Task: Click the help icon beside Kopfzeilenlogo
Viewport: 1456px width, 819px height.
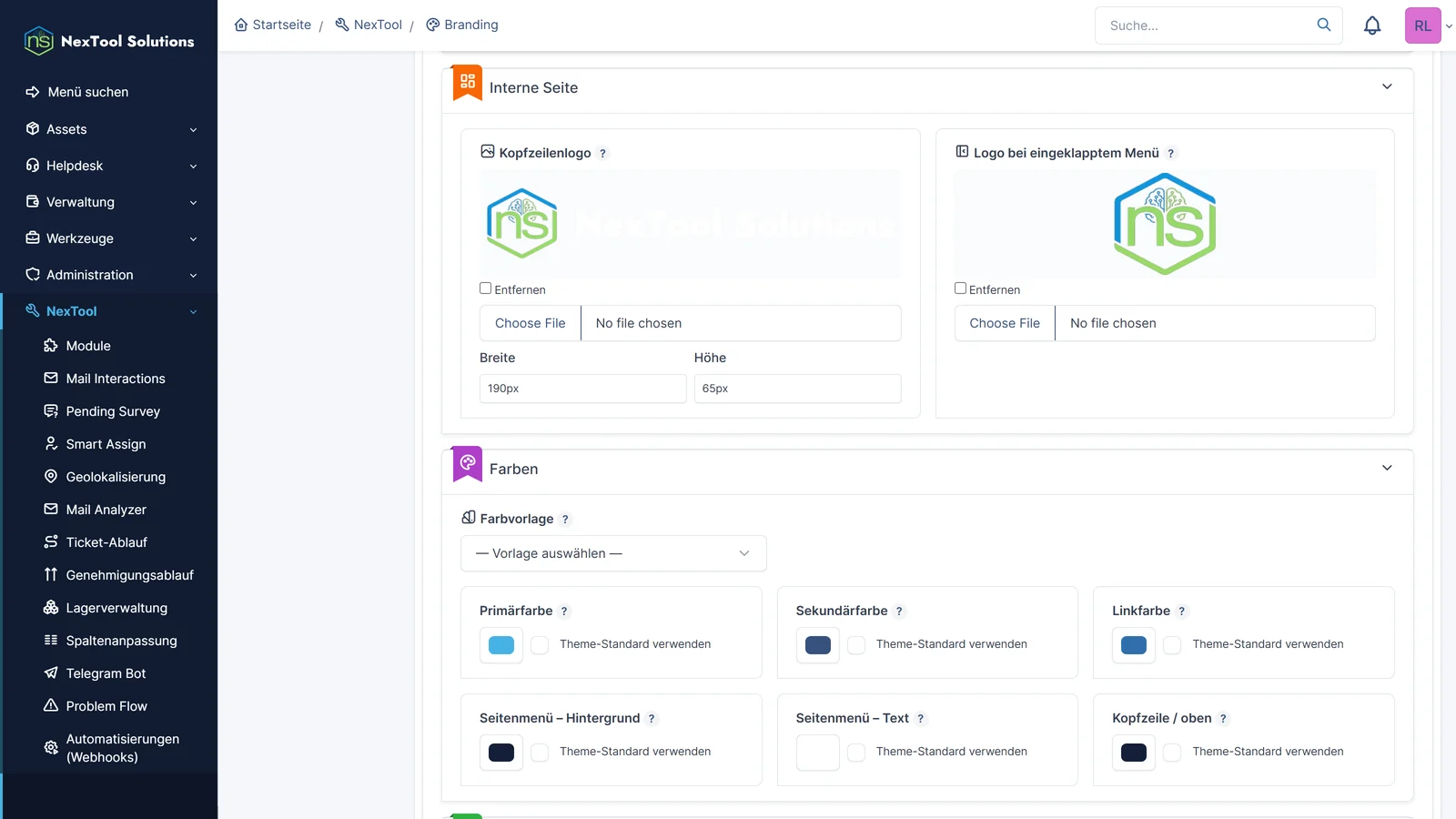Action: [x=602, y=154]
